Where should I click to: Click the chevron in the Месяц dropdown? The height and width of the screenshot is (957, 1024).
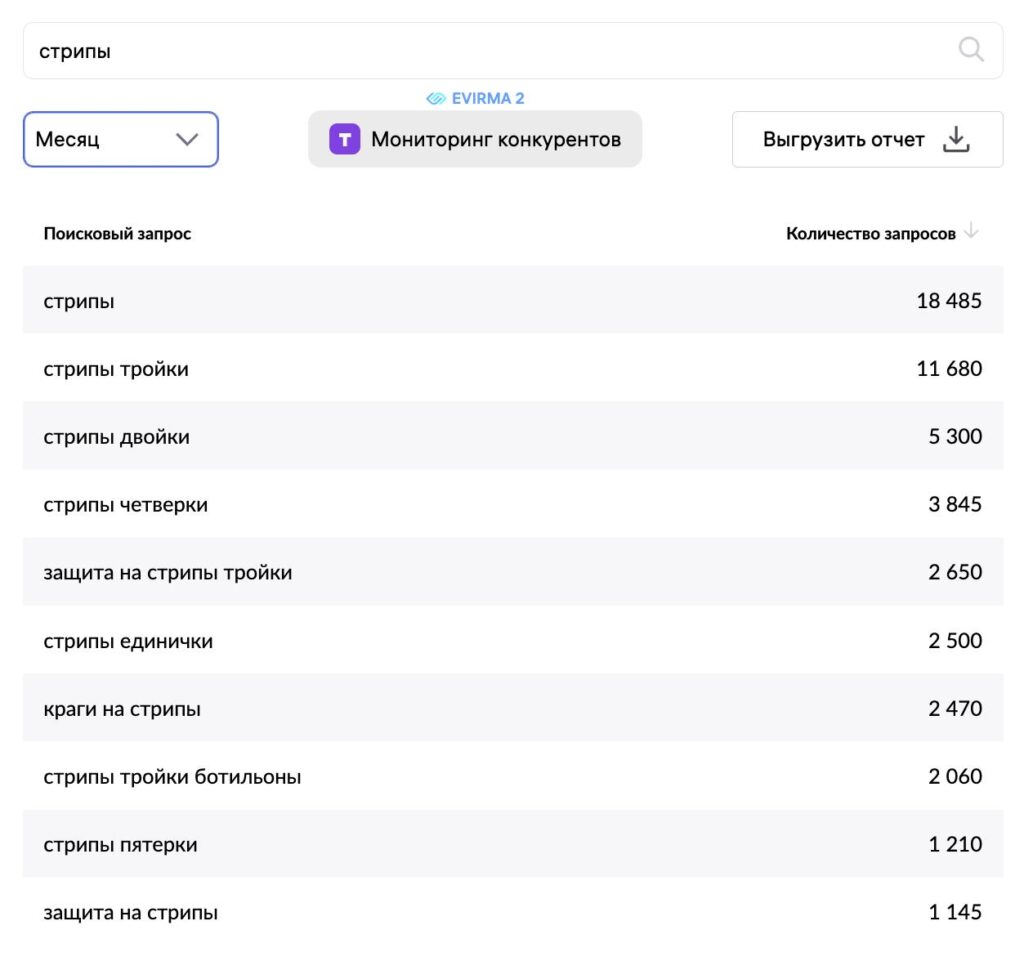pyautogui.click(x=187, y=139)
